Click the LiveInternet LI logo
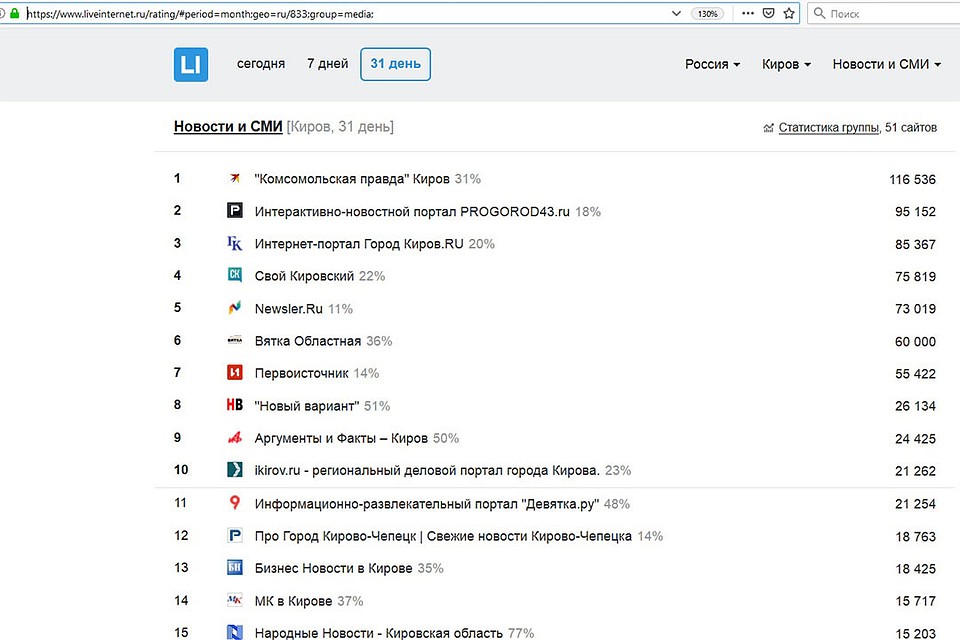This screenshot has width=960, height=640. tap(191, 64)
